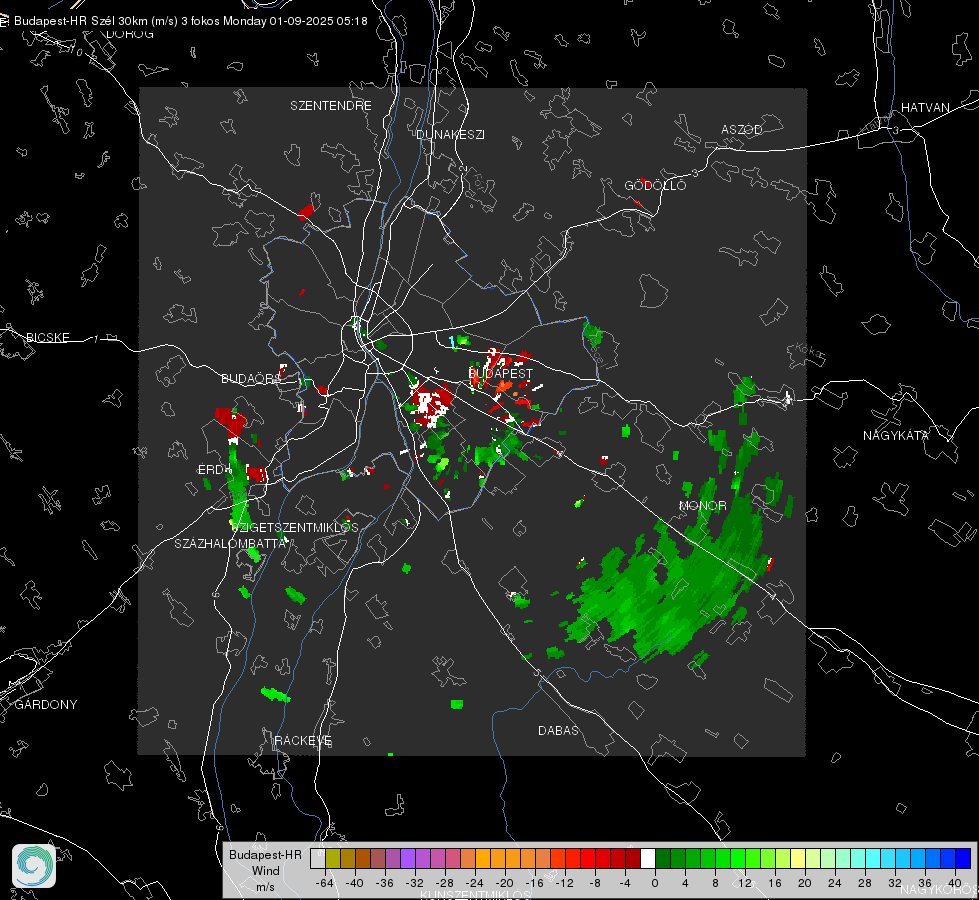Viewport: 979px width, 900px height.
Task: Click the radar title timestamp text
Action: 190,21
